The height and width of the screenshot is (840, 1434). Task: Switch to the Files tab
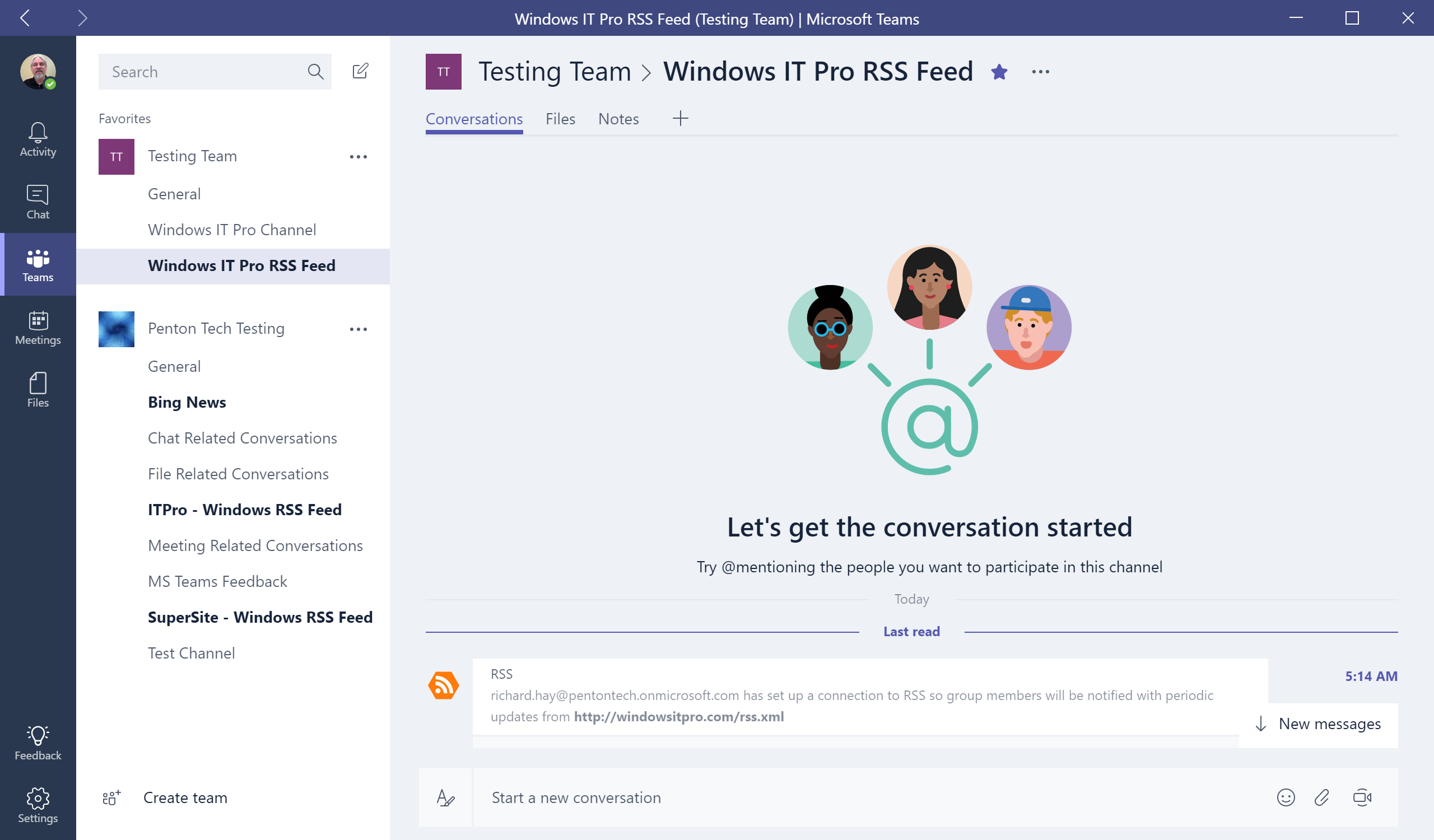click(x=560, y=119)
